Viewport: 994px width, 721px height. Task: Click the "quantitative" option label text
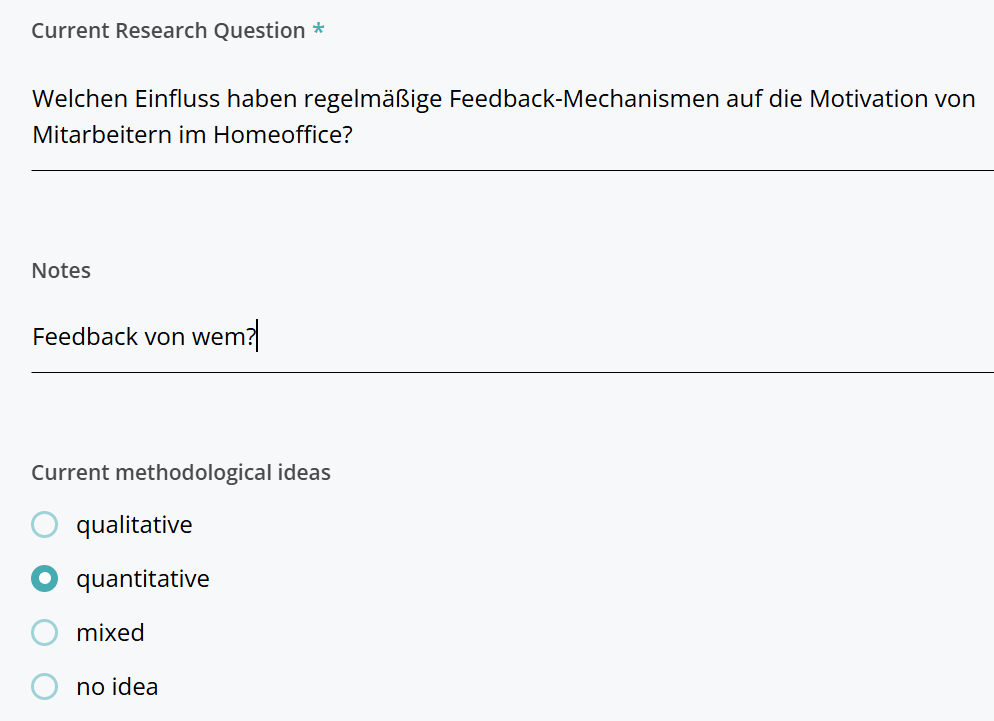tap(143, 579)
